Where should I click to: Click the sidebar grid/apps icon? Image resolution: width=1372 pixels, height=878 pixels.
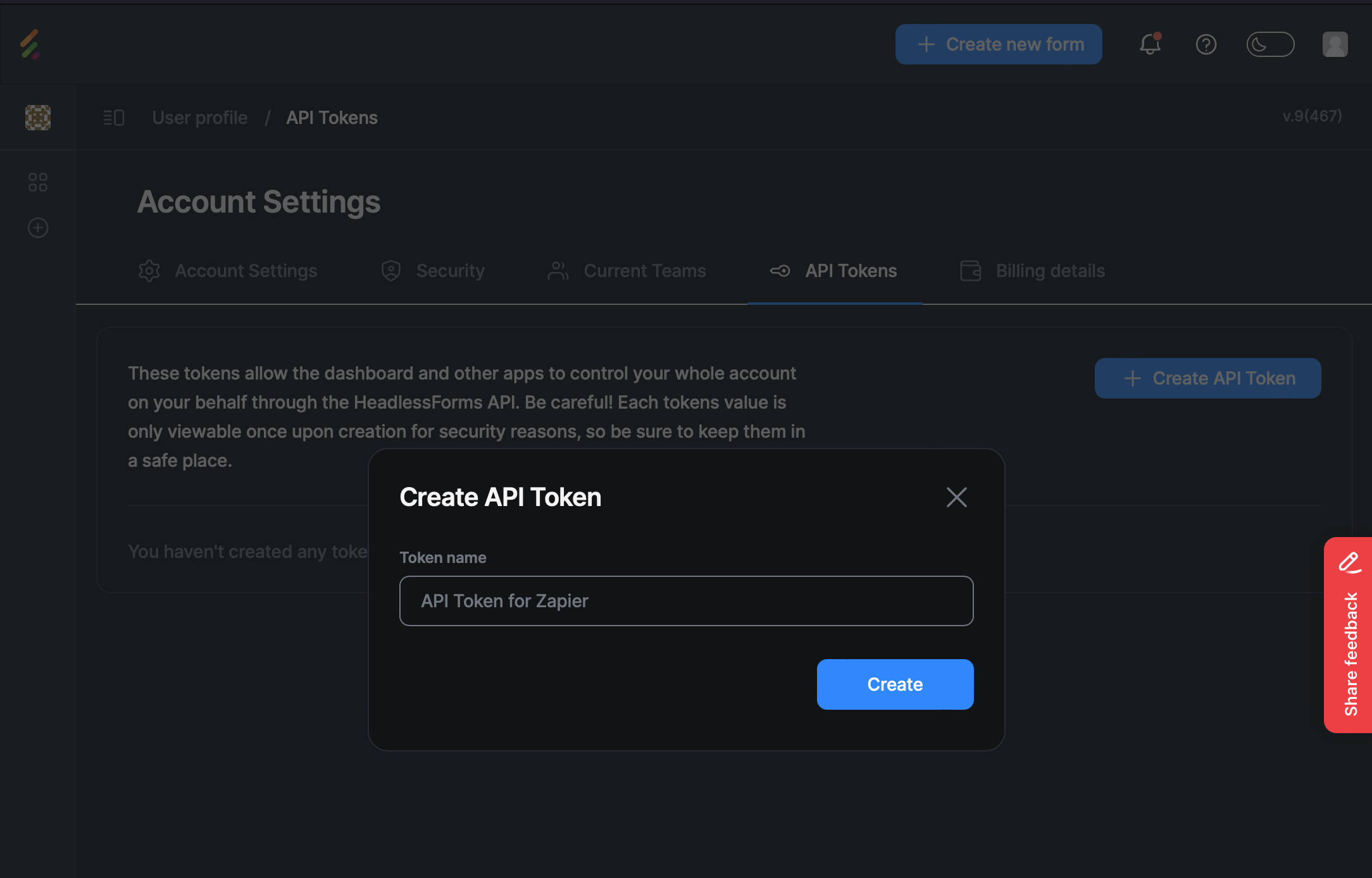point(38,182)
